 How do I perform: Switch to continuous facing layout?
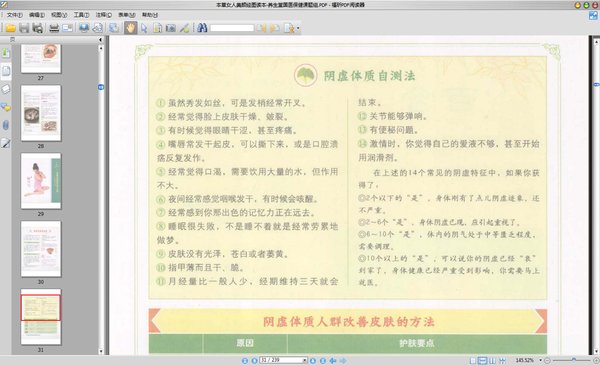coord(502,360)
